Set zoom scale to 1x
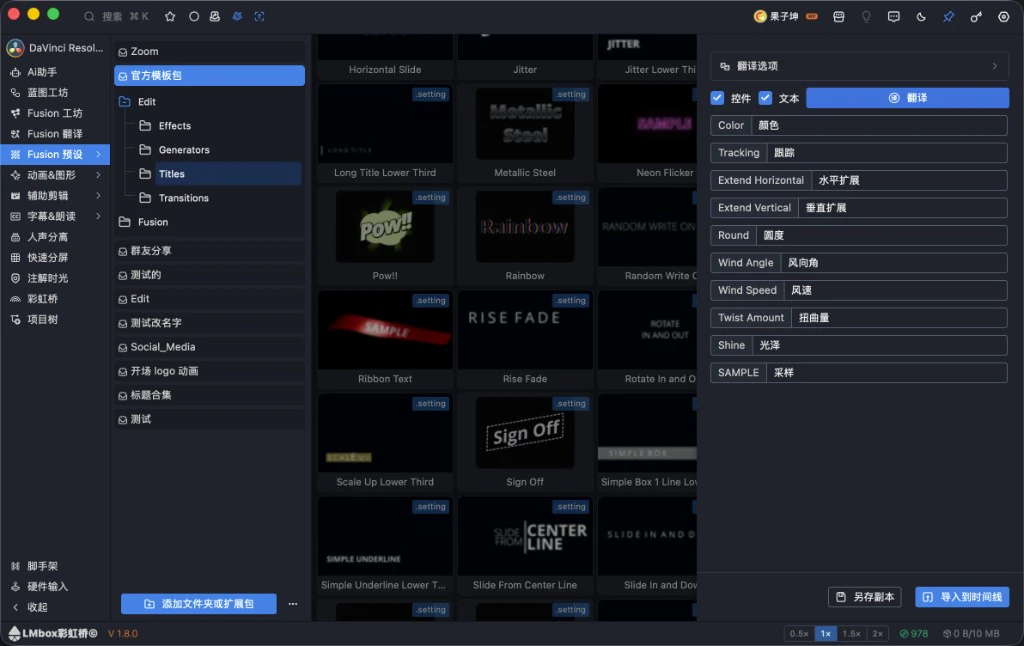 (825, 634)
